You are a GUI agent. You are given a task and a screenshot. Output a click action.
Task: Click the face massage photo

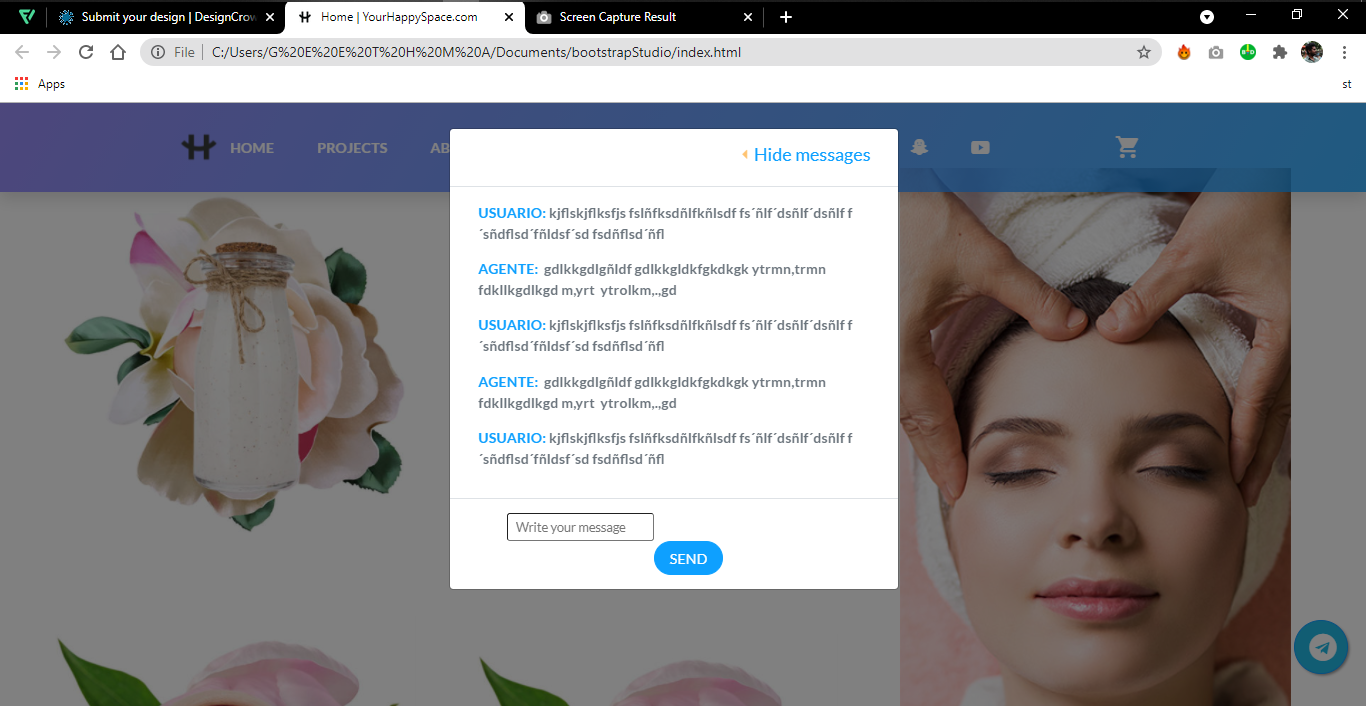click(x=1095, y=437)
